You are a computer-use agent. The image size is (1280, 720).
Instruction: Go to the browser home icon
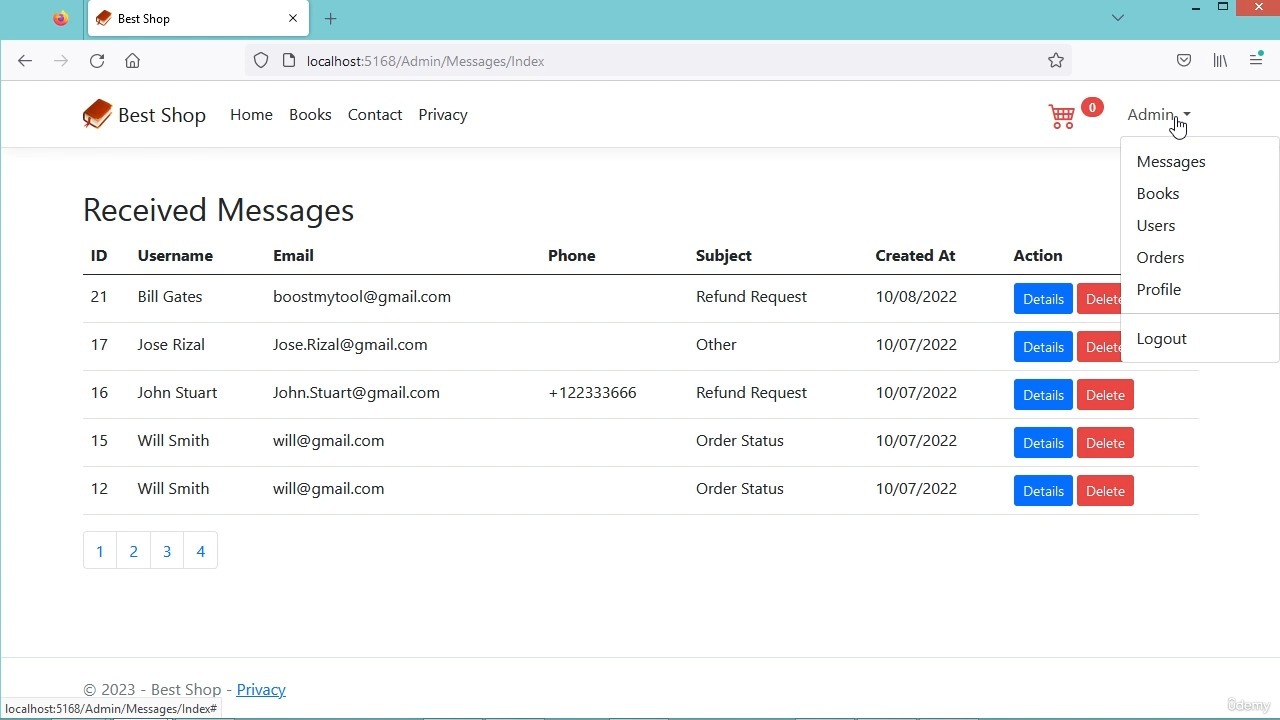[132, 61]
